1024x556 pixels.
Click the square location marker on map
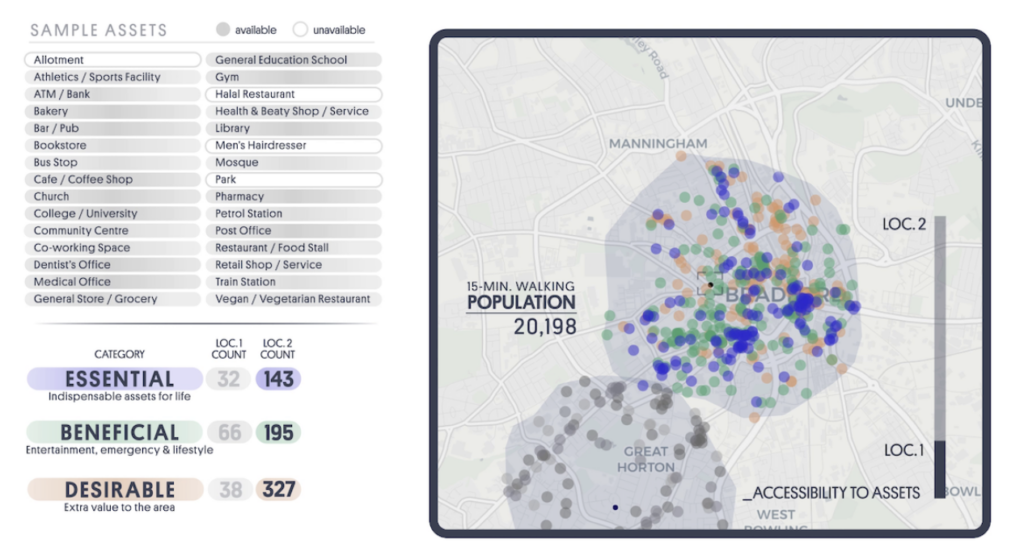(x=709, y=284)
